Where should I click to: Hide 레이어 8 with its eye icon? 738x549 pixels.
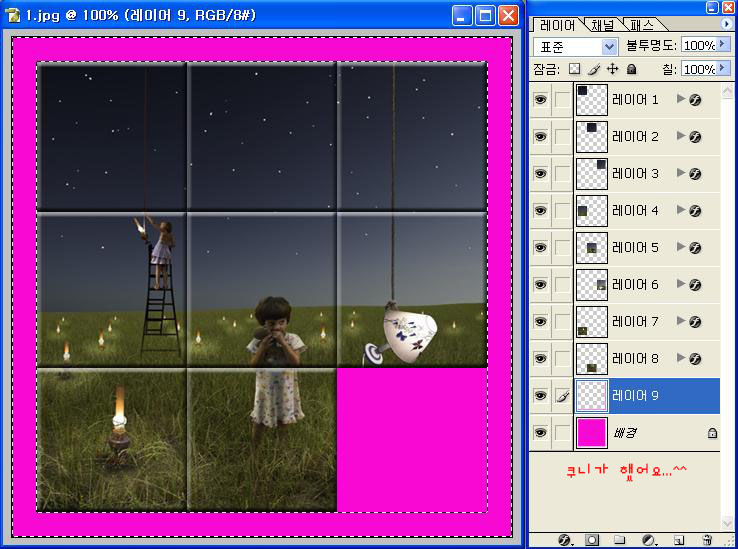[x=540, y=359]
